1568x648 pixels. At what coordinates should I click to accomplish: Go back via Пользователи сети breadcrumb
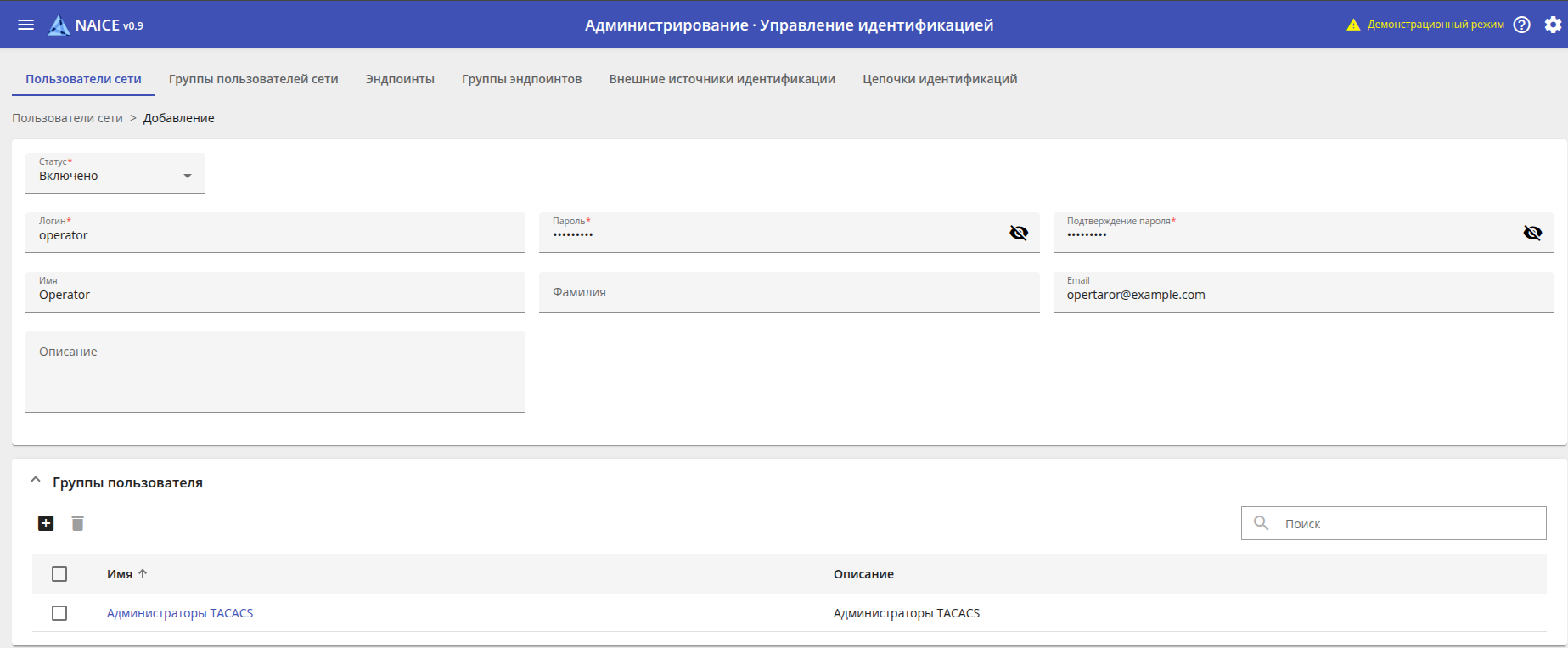(67, 118)
